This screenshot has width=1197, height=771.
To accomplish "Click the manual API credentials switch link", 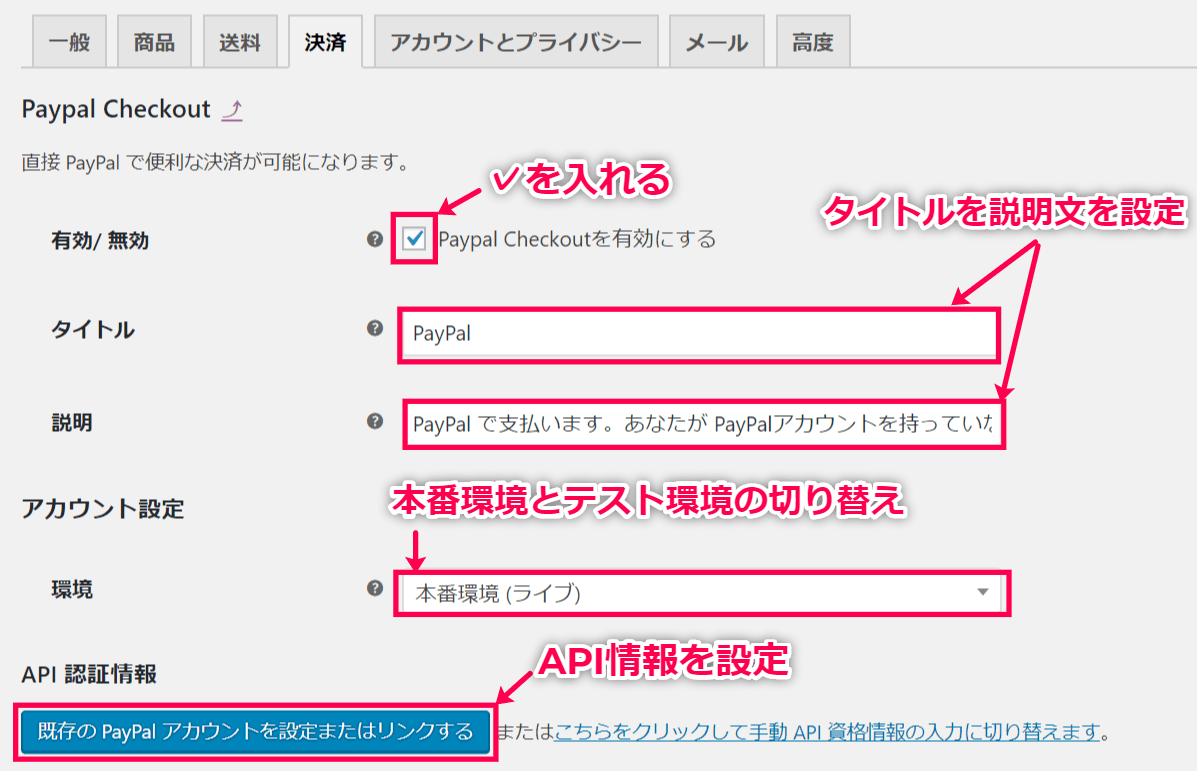I will coord(828,732).
